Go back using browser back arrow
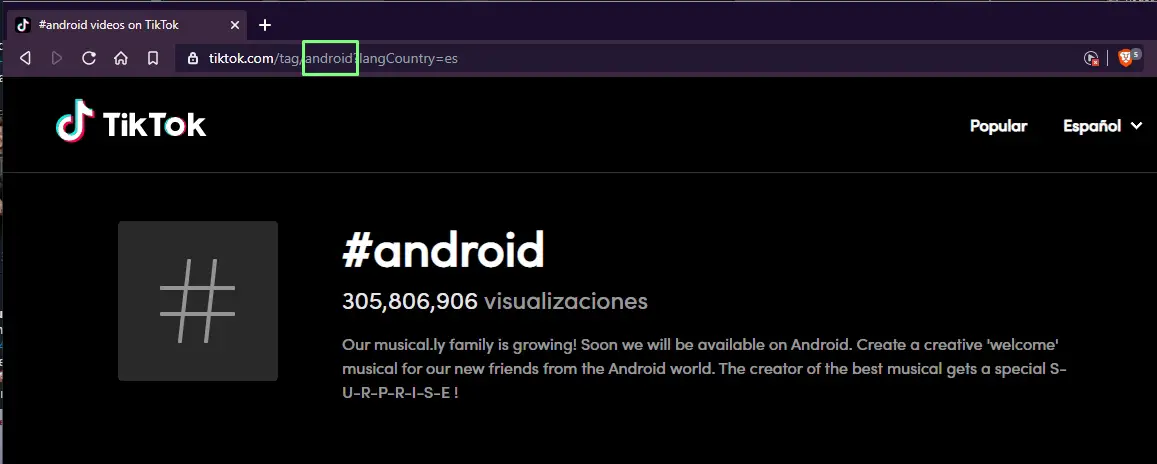 pyautogui.click(x=25, y=58)
